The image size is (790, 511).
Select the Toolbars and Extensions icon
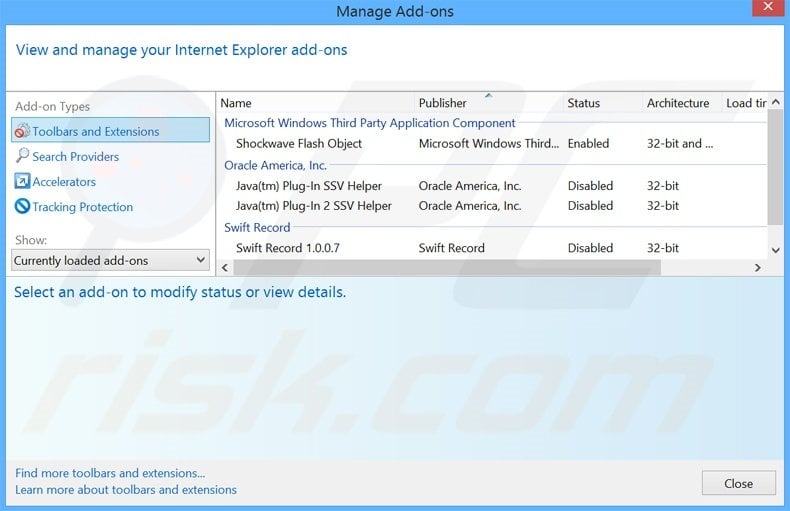(x=22, y=131)
